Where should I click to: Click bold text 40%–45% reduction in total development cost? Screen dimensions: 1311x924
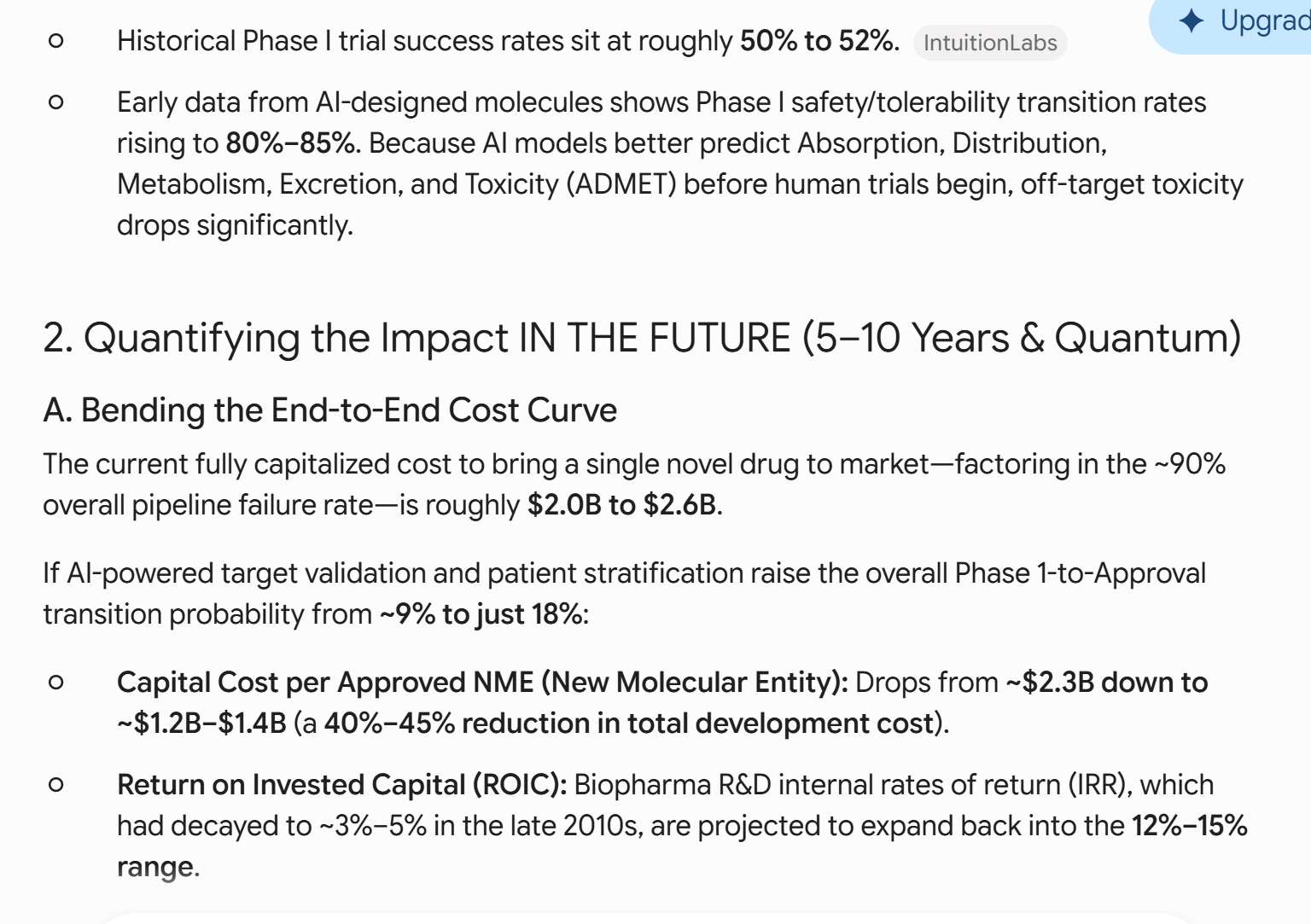pyautogui.click(x=629, y=724)
